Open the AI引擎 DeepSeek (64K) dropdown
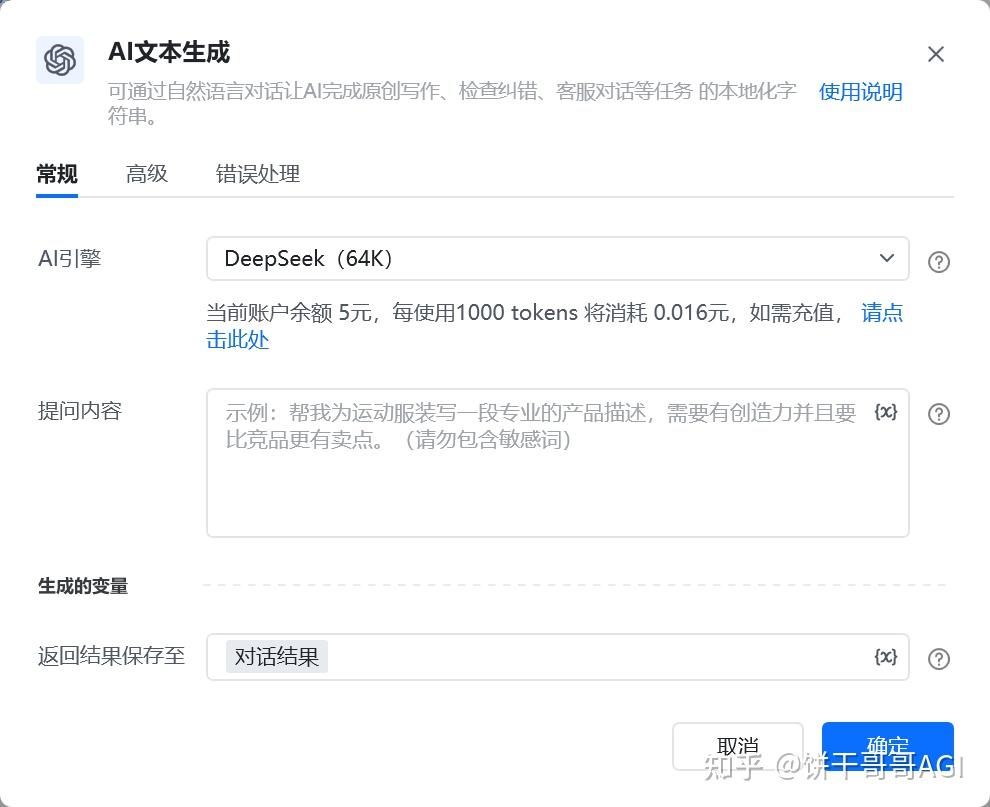The height and width of the screenshot is (807, 990). 558,258
